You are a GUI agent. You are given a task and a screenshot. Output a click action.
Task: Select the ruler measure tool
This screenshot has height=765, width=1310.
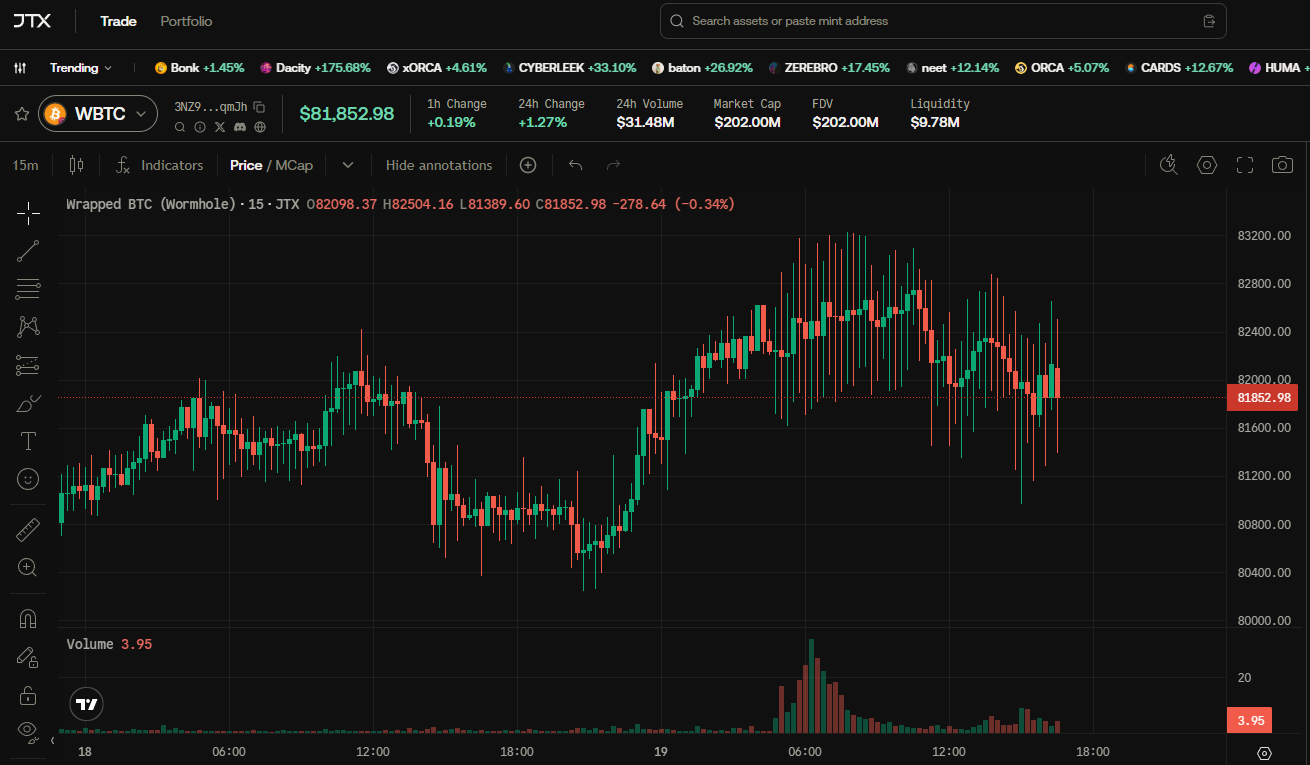pos(28,529)
